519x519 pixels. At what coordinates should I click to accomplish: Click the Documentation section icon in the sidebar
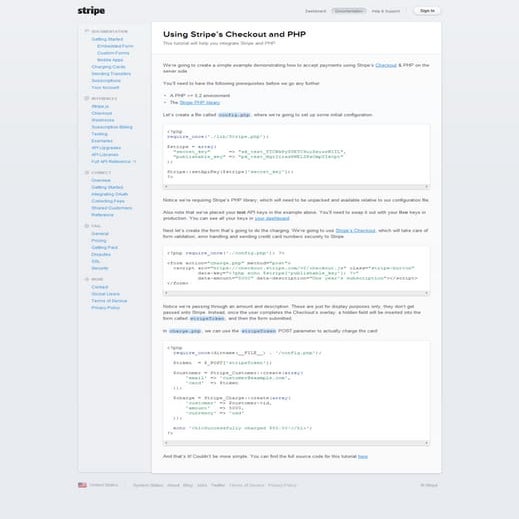tap(87, 31)
